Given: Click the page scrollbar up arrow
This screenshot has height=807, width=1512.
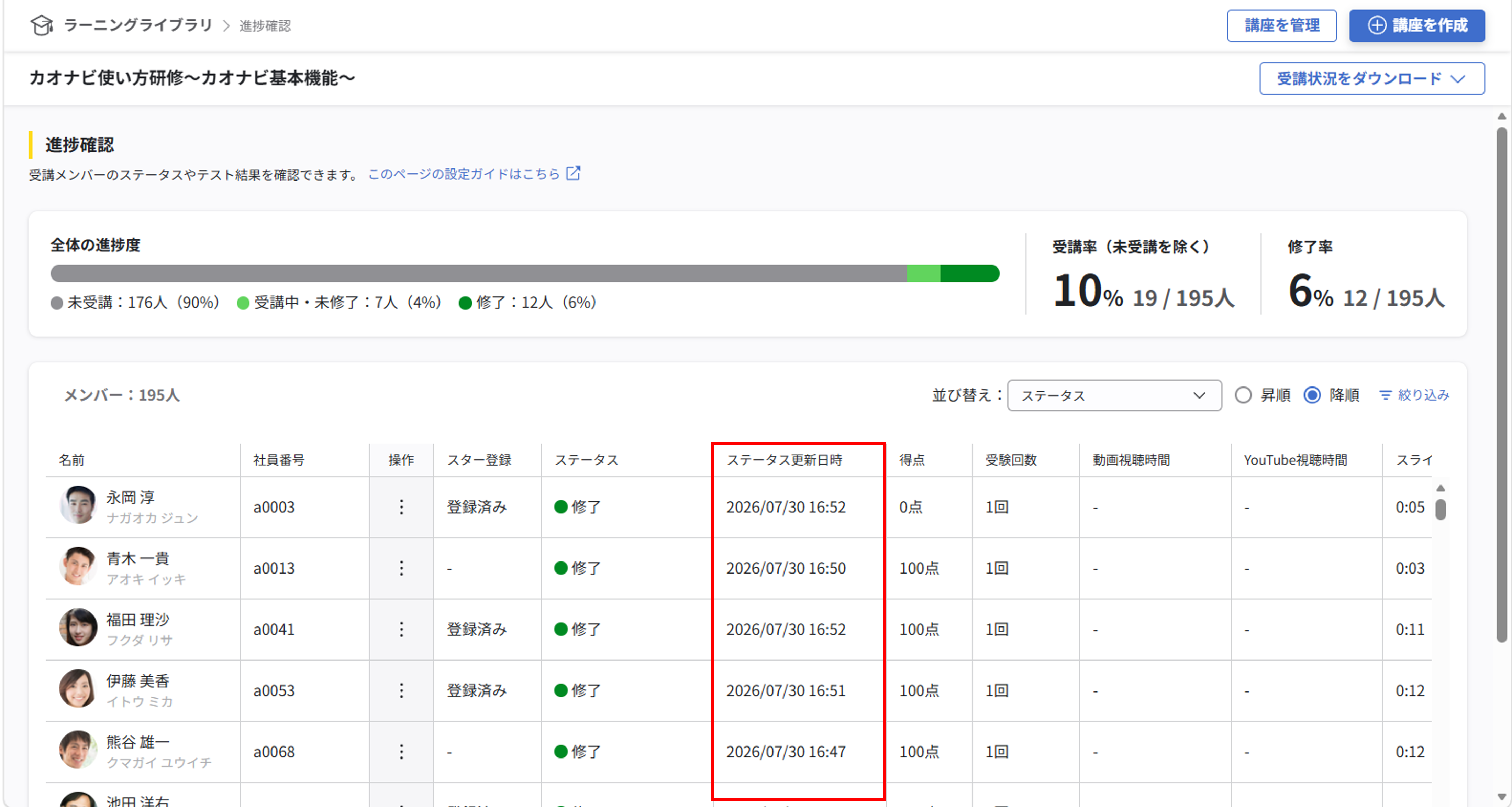Looking at the screenshot, I should (x=1502, y=116).
